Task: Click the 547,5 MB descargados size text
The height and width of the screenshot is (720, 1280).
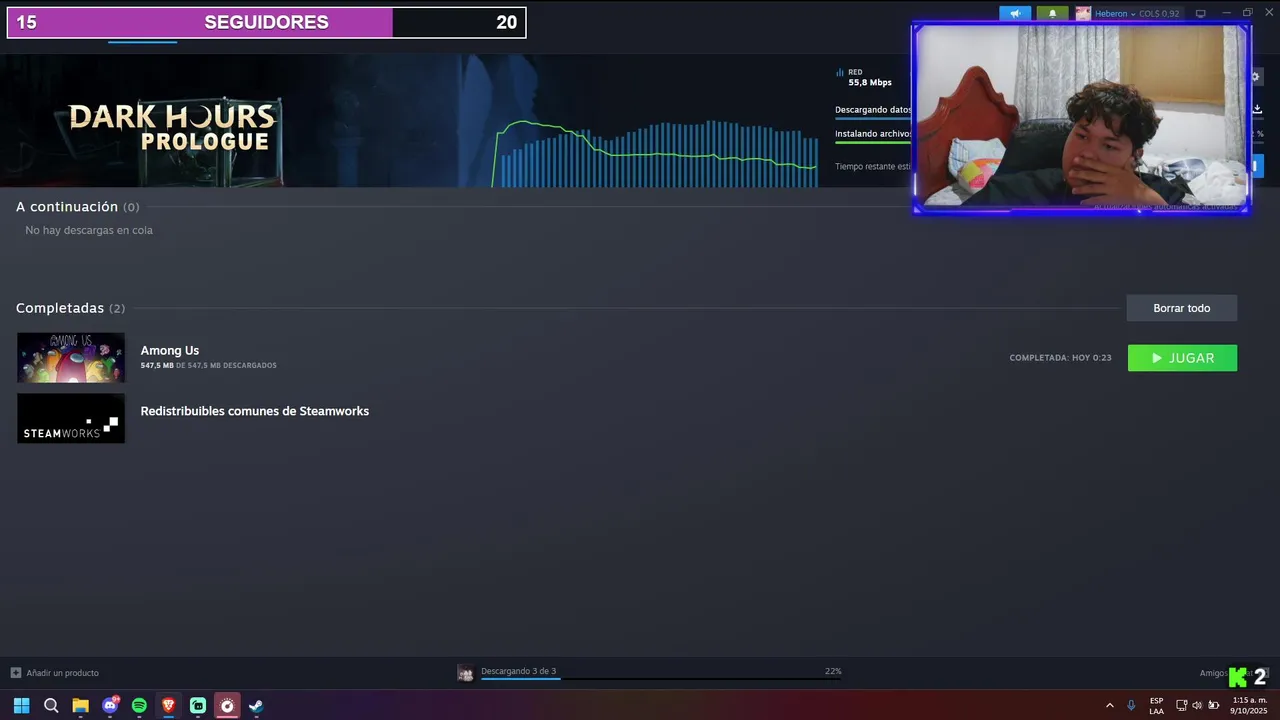Action: click(208, 366)
